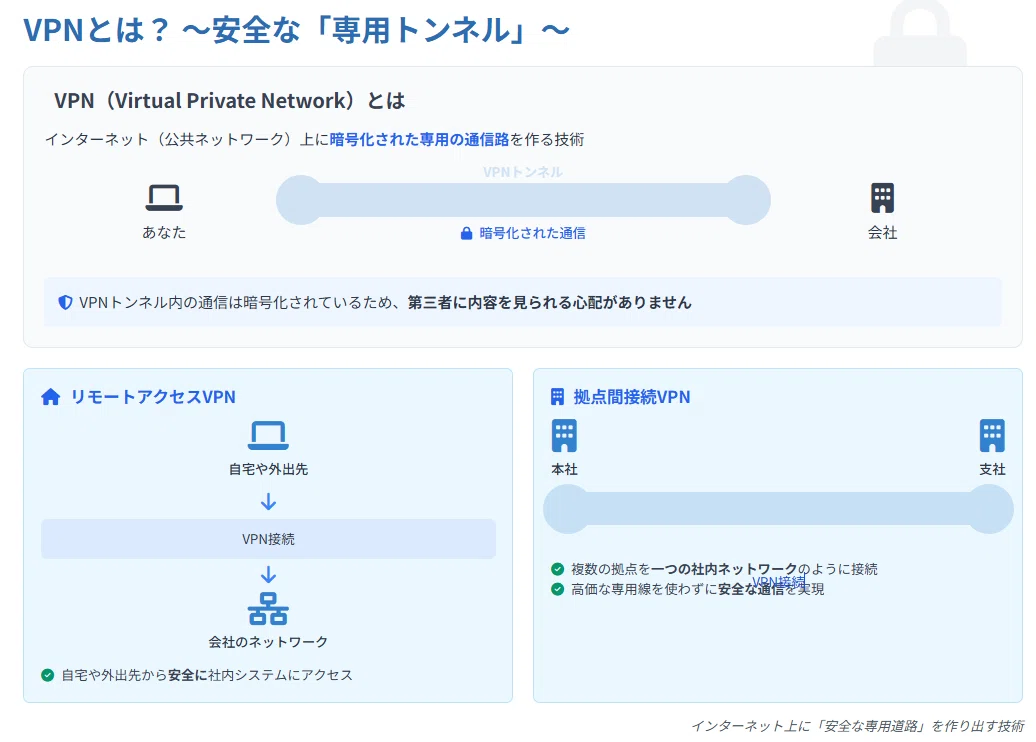Click the lock icon beside 暗号化された通信
1036x742 pixels.
point(466,233)
